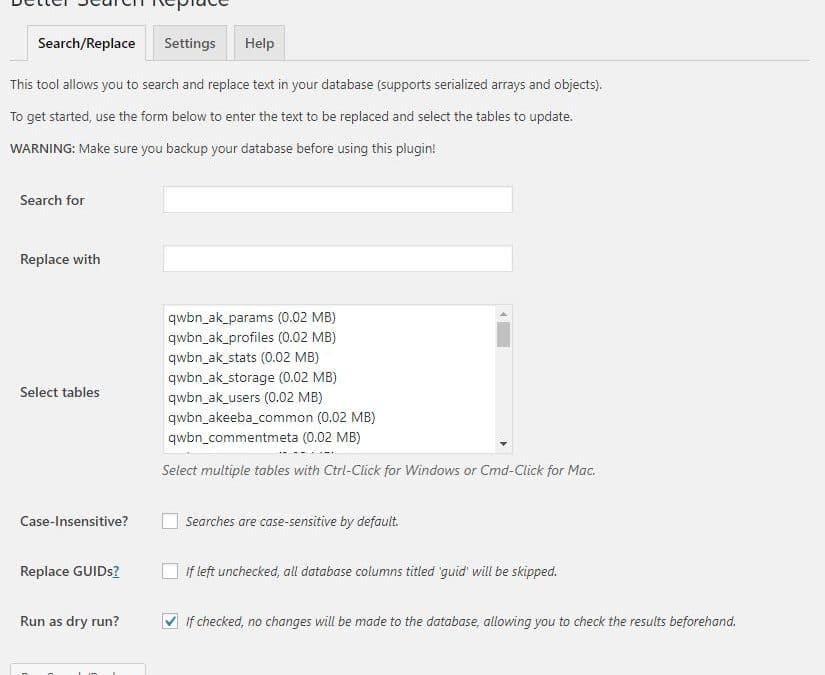Click the Search for text field
This screenshot has width=825, height=675.
[337, 200]
